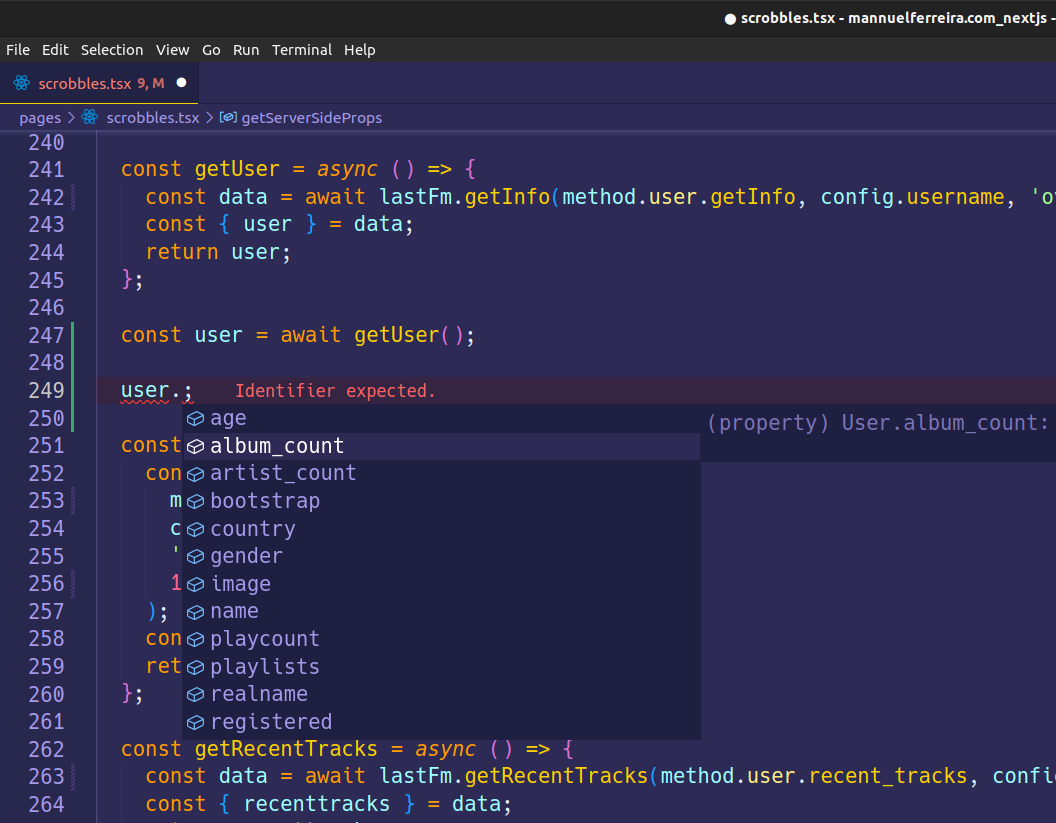Select the artist_count suggestion
The height and width of the screenshot is (823, 1056).
pos(442,473)
